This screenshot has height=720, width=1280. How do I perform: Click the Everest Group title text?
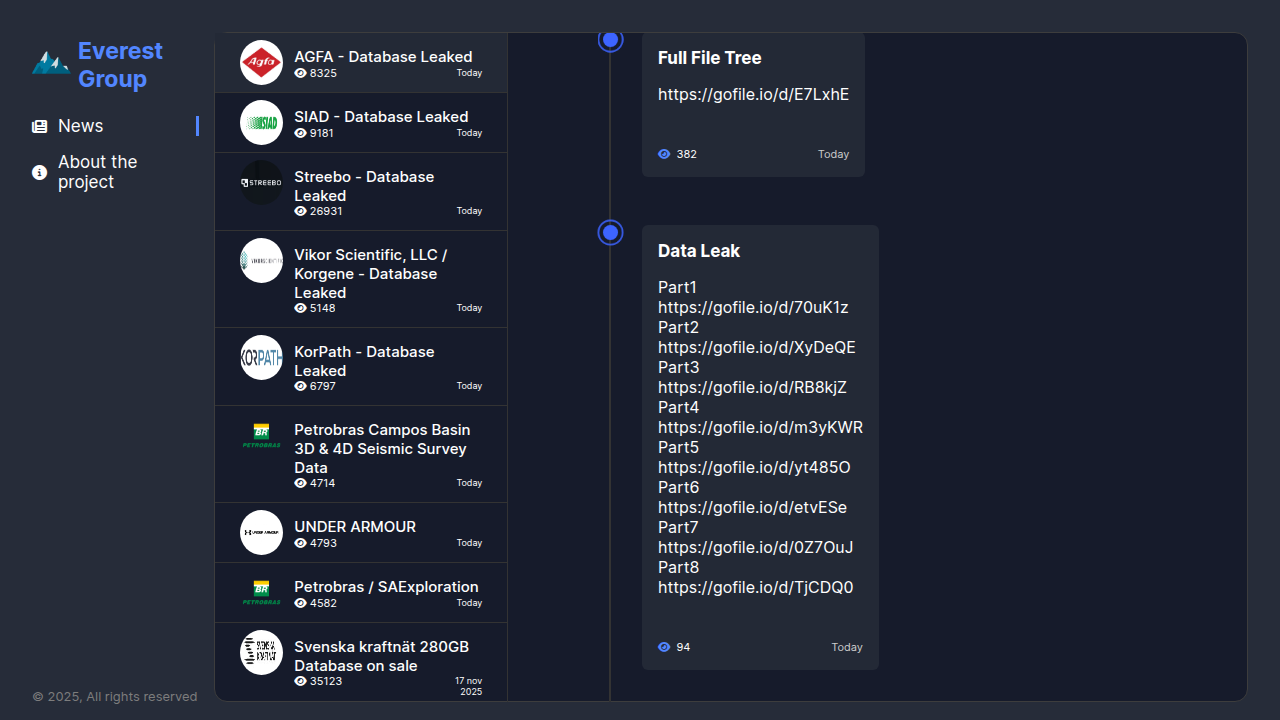coord(120,65)
